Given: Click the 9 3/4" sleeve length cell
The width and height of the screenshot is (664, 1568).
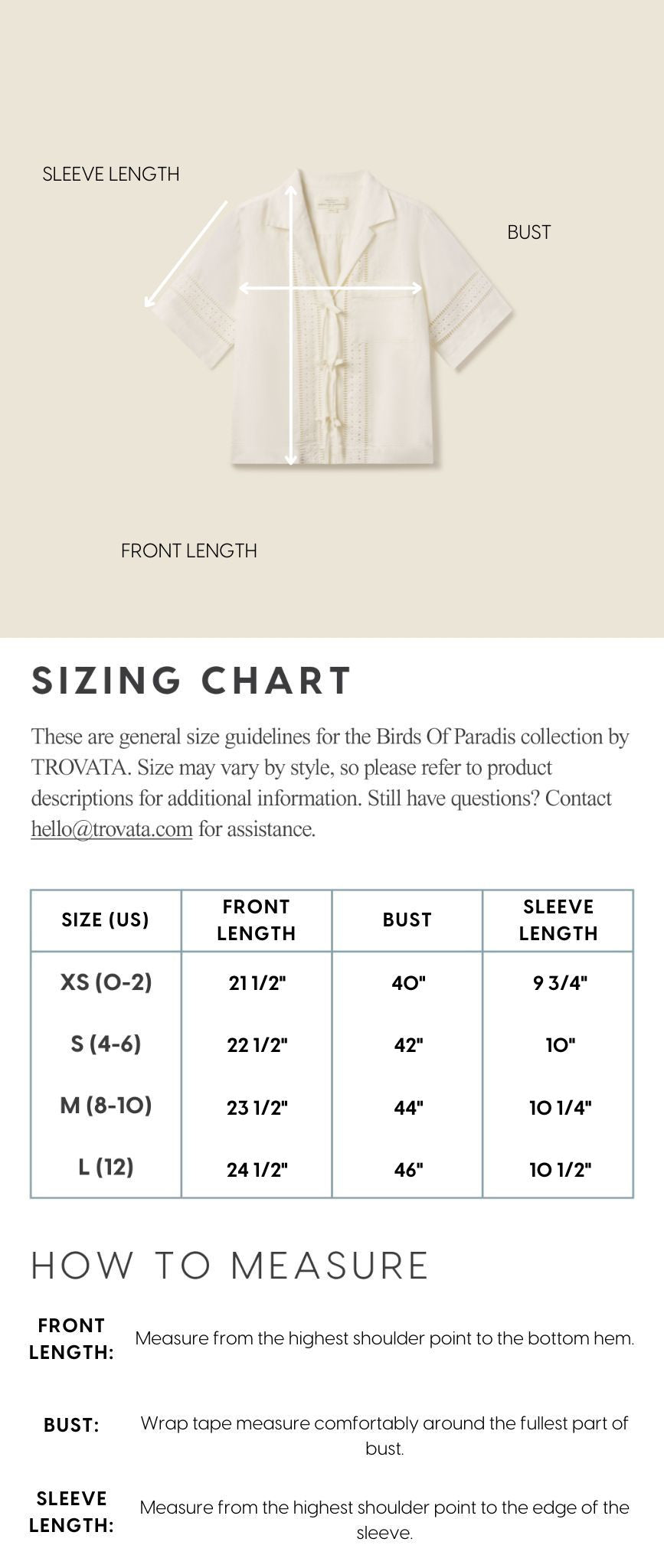Looking at the screenshot, I should click(560, 983).
